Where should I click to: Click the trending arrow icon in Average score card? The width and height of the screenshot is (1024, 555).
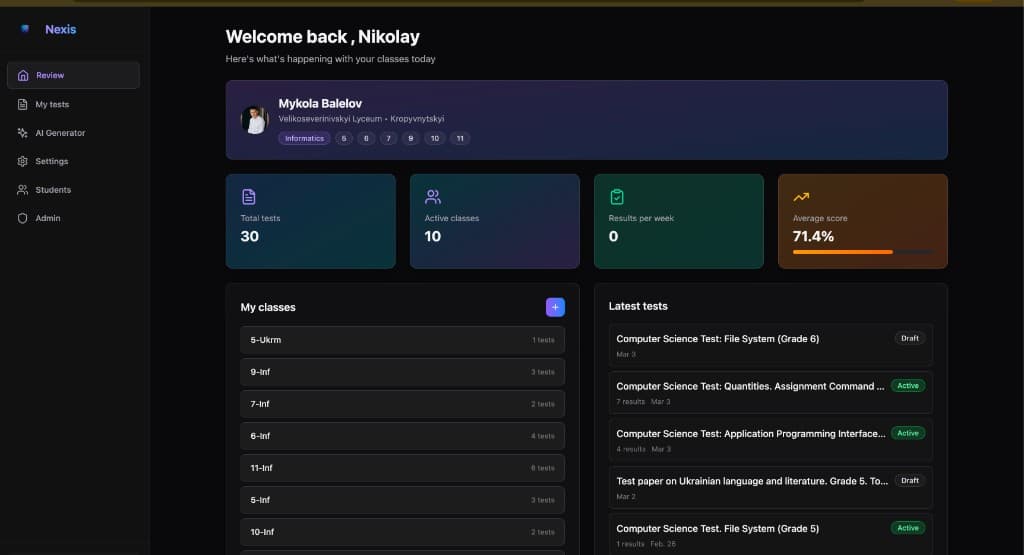pos(801,197)
